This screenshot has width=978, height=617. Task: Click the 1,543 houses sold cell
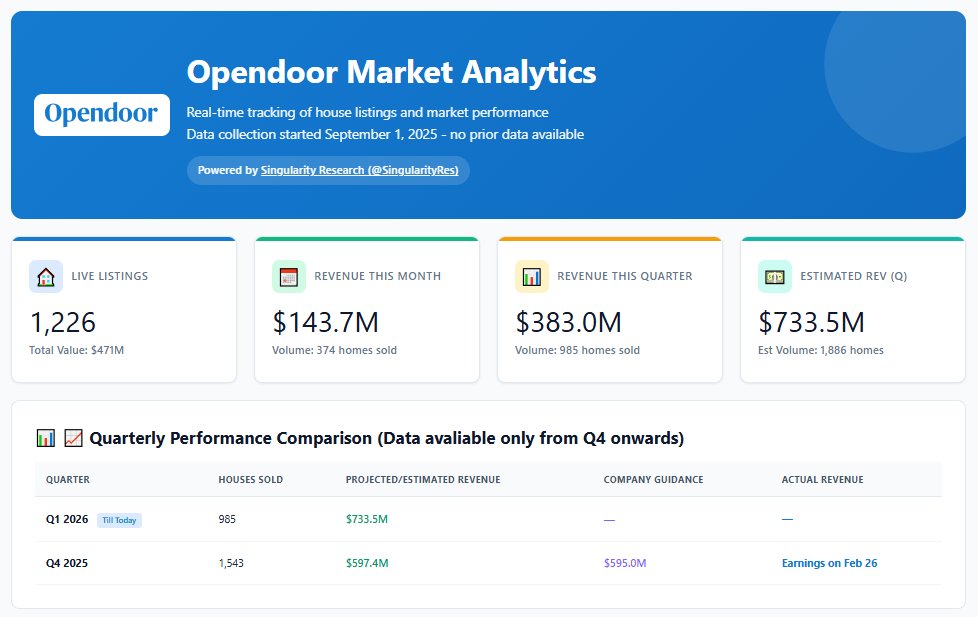(x=231, y=563)
